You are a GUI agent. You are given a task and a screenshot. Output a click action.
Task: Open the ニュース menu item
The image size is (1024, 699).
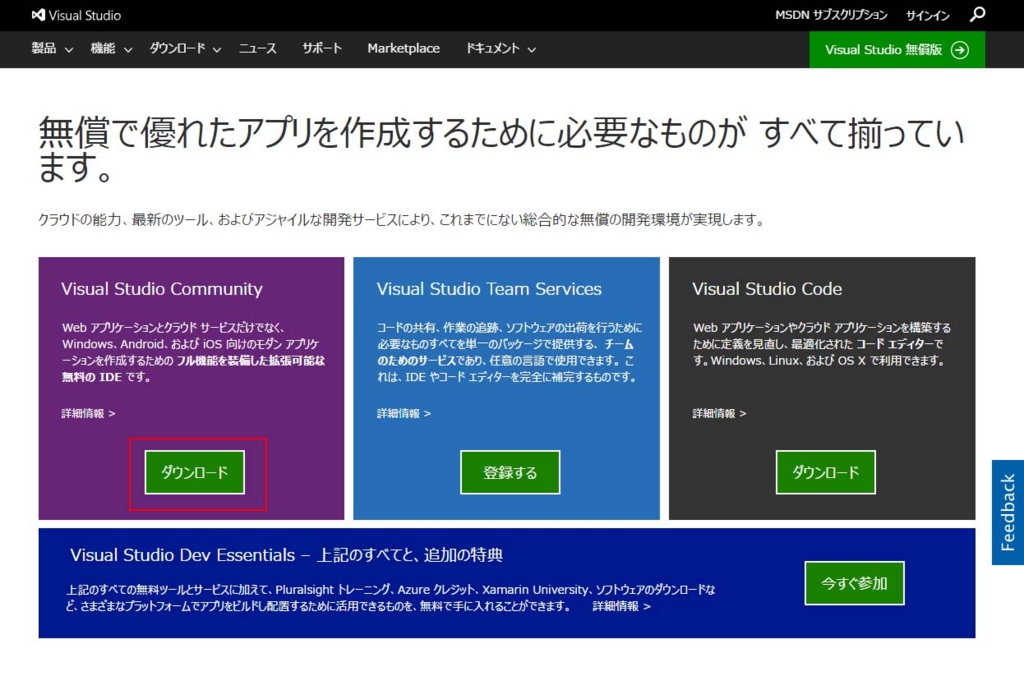click(x=257, y=48)
